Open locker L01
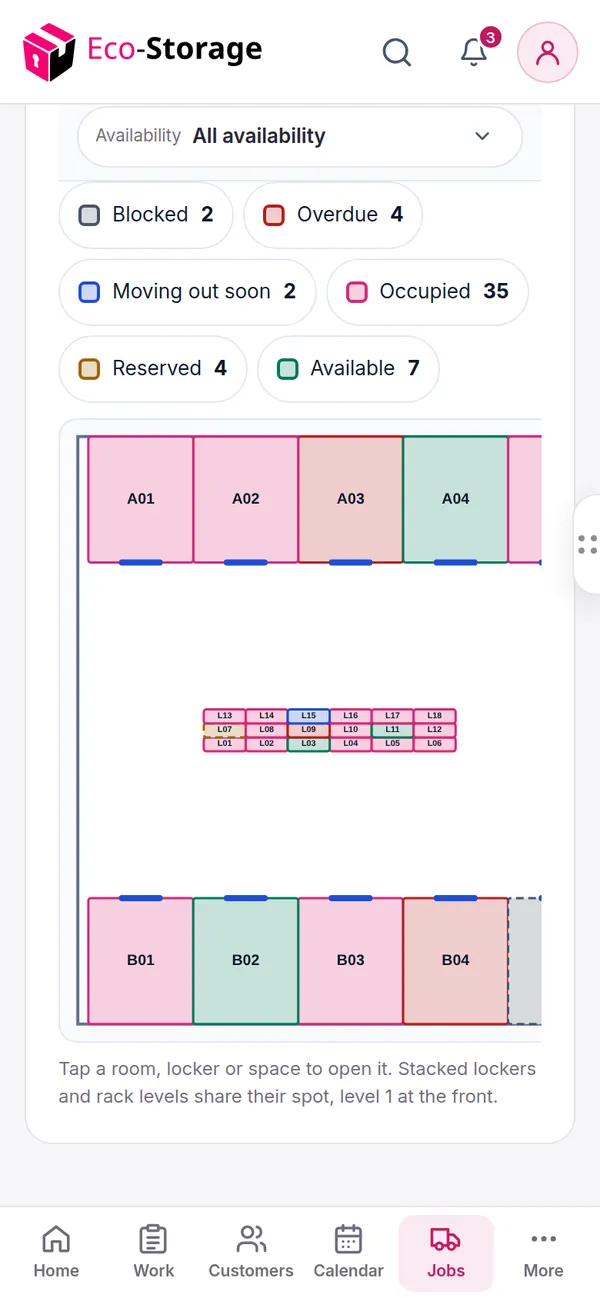Viewport: 600px width, 1298px height. click(x=225, y=744)
